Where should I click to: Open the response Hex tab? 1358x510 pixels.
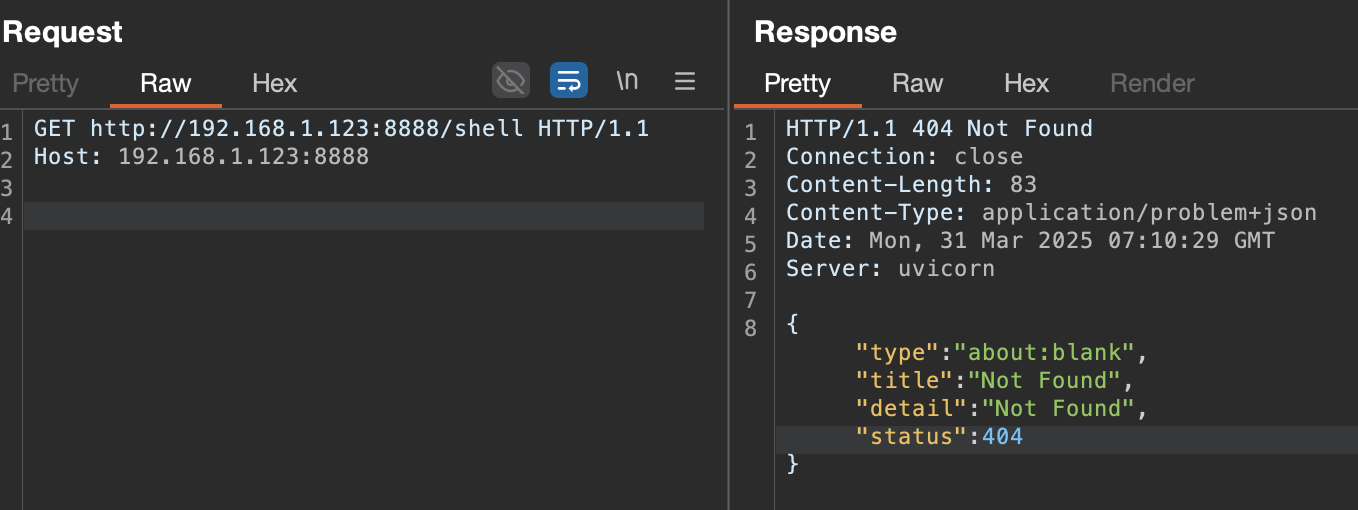[1027, 83]
